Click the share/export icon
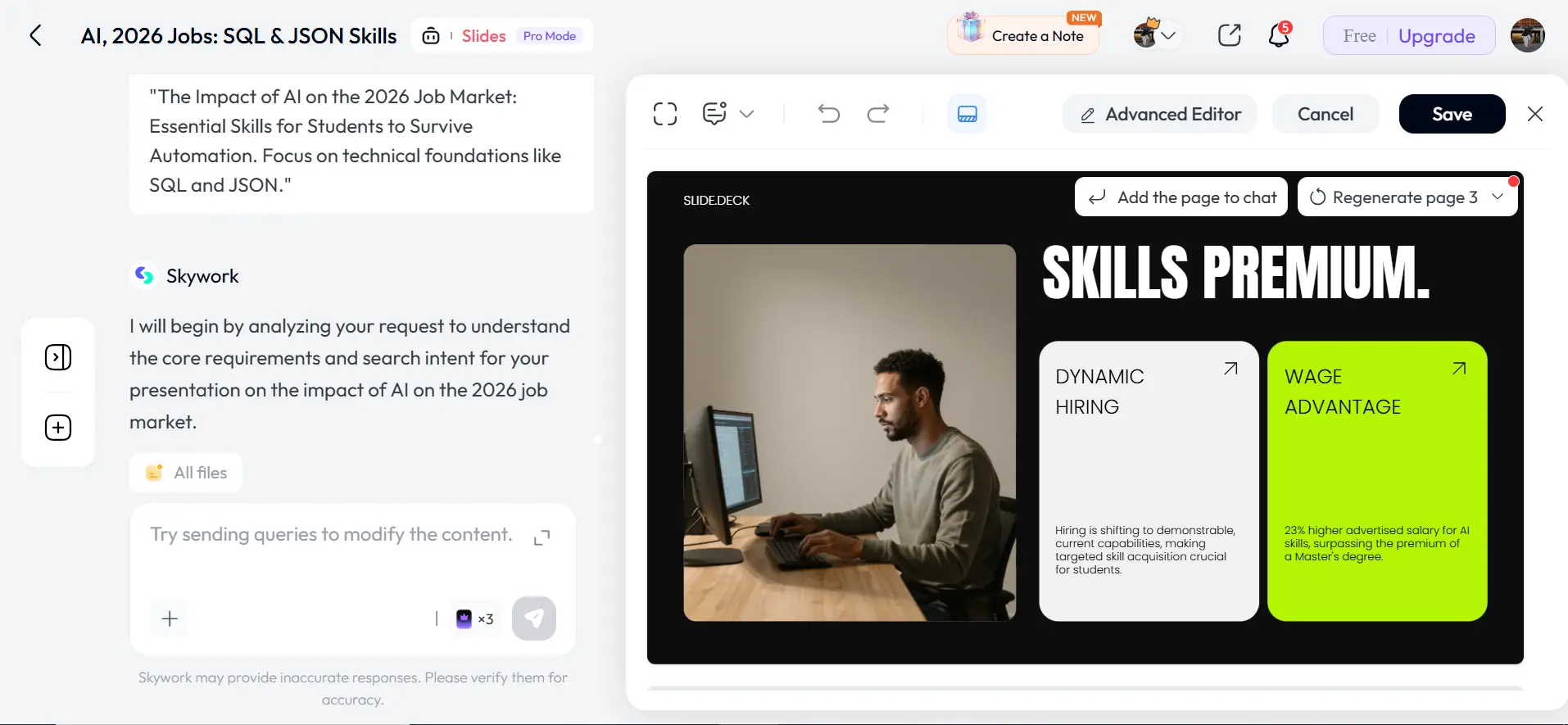The height and width of the screenshot is (725, 1568). pyautogui.click(x=1229, y=35)
